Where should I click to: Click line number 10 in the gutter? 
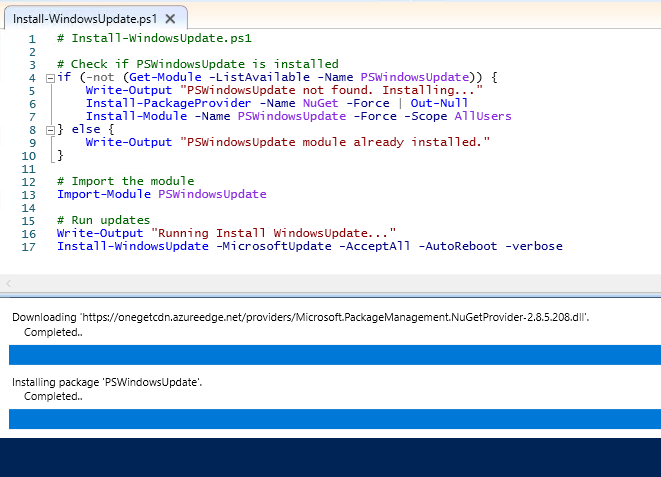click(29, 156)
